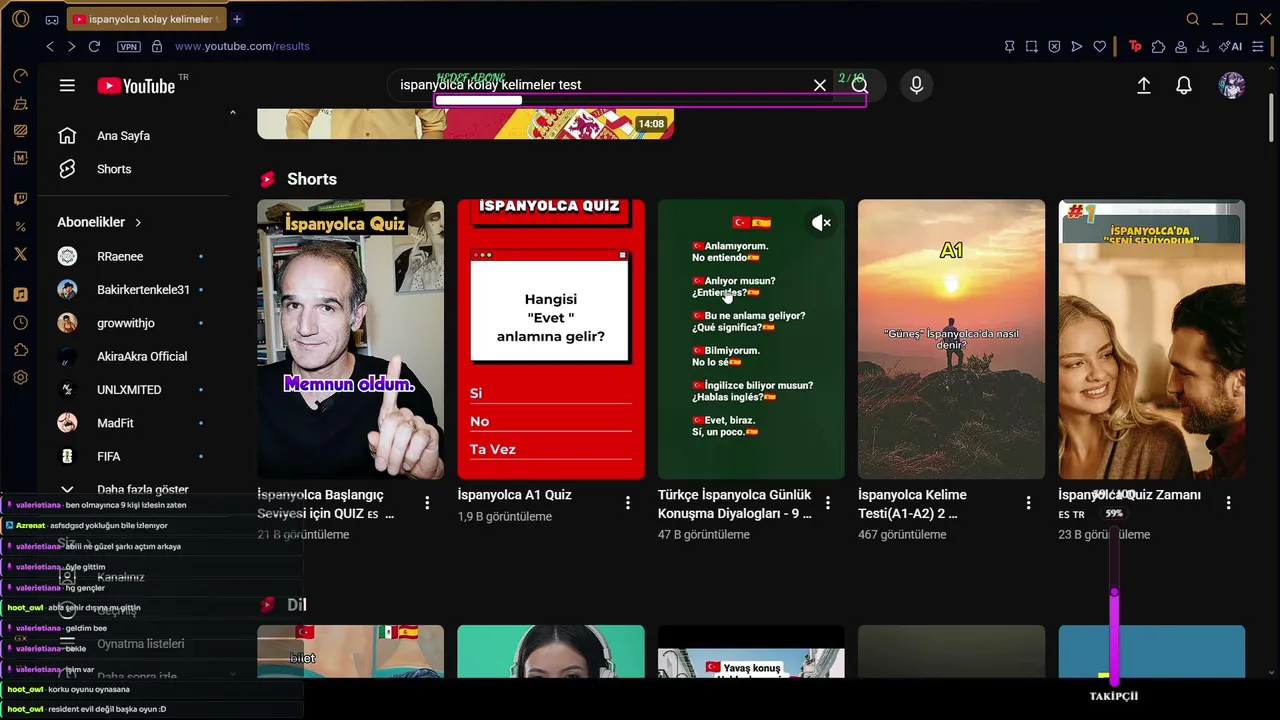Select the ispanyolca kolay kelimeler tab
Image resolution: width=1280 pixels, height=720 pixels.
pyautogui.click(x=147, y=19)
